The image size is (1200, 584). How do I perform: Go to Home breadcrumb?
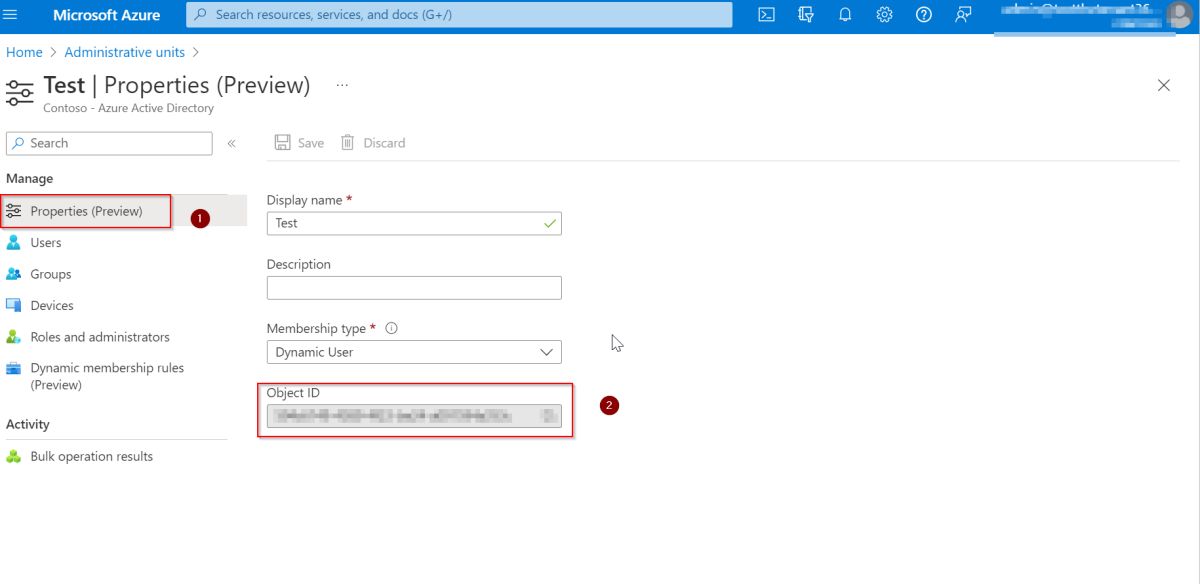(24, 52)
